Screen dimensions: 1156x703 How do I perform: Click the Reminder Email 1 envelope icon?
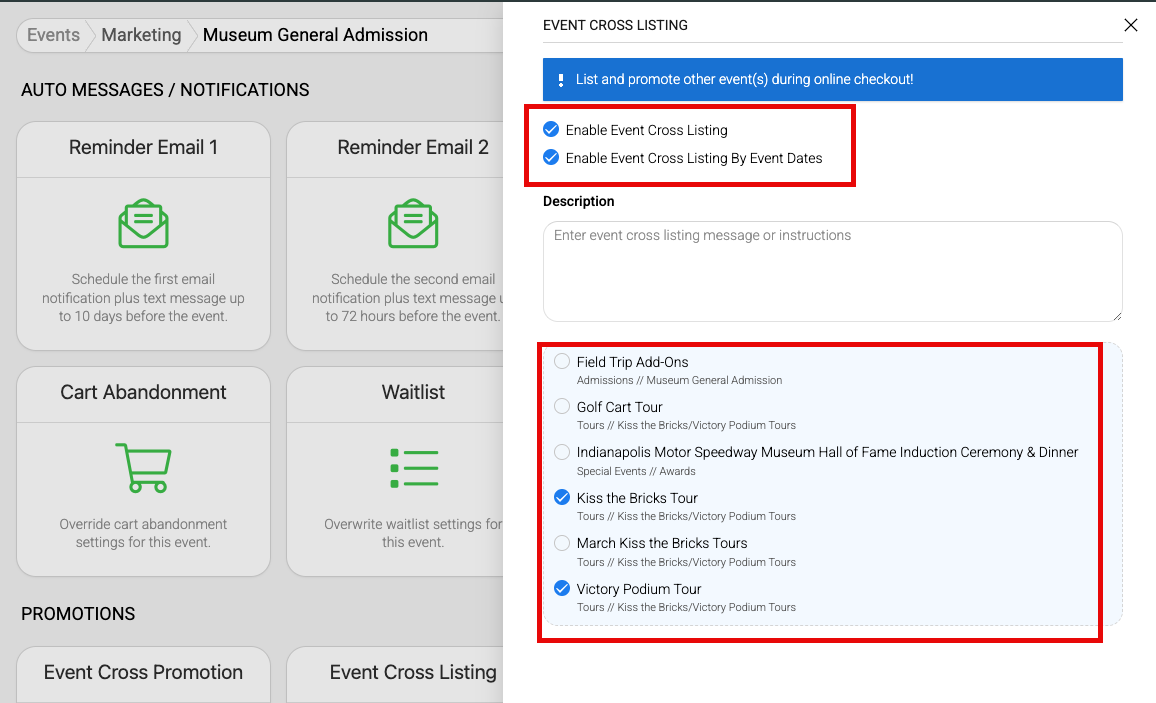click(x=144, y=223)
